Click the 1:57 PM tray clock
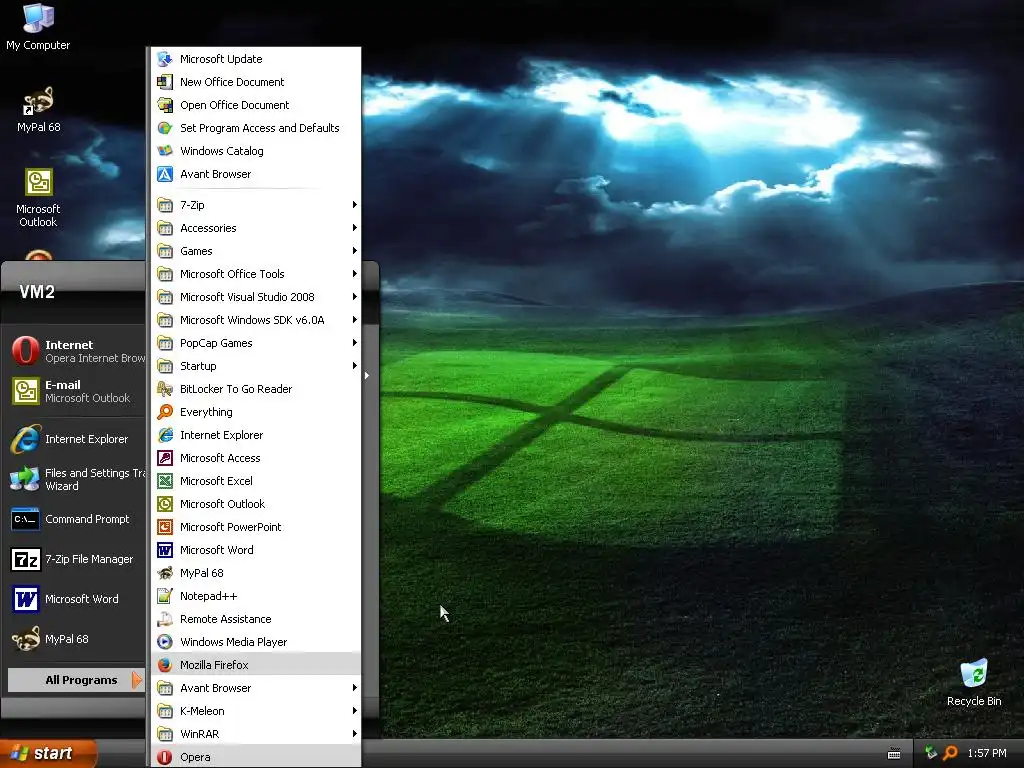Screen dimensions: 1024x768 [x=987, y=753]
